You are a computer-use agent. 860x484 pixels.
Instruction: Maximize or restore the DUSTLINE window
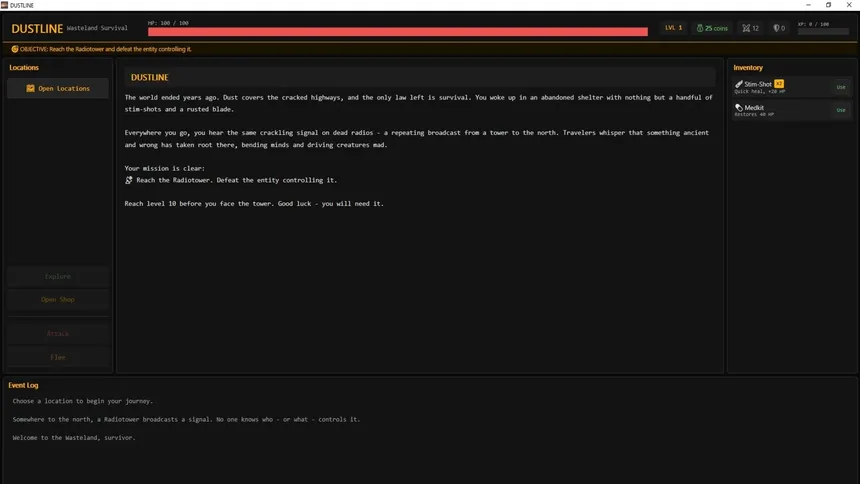[829, 5]
